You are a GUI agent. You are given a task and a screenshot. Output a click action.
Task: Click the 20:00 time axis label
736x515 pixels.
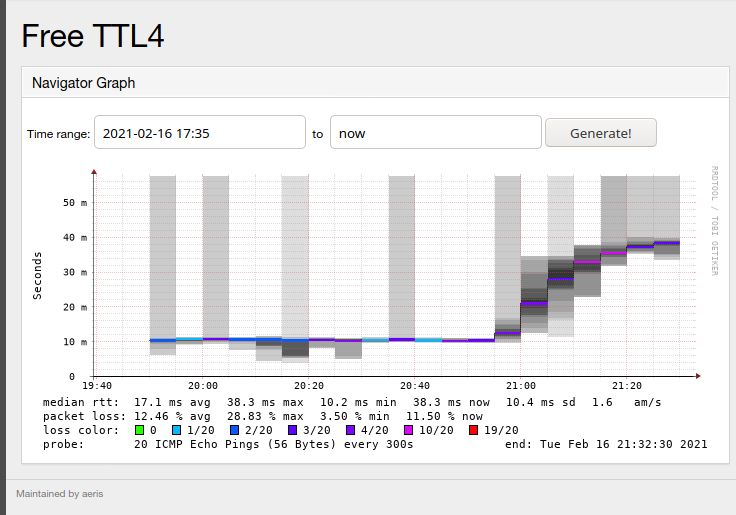(x=203, y=386)
